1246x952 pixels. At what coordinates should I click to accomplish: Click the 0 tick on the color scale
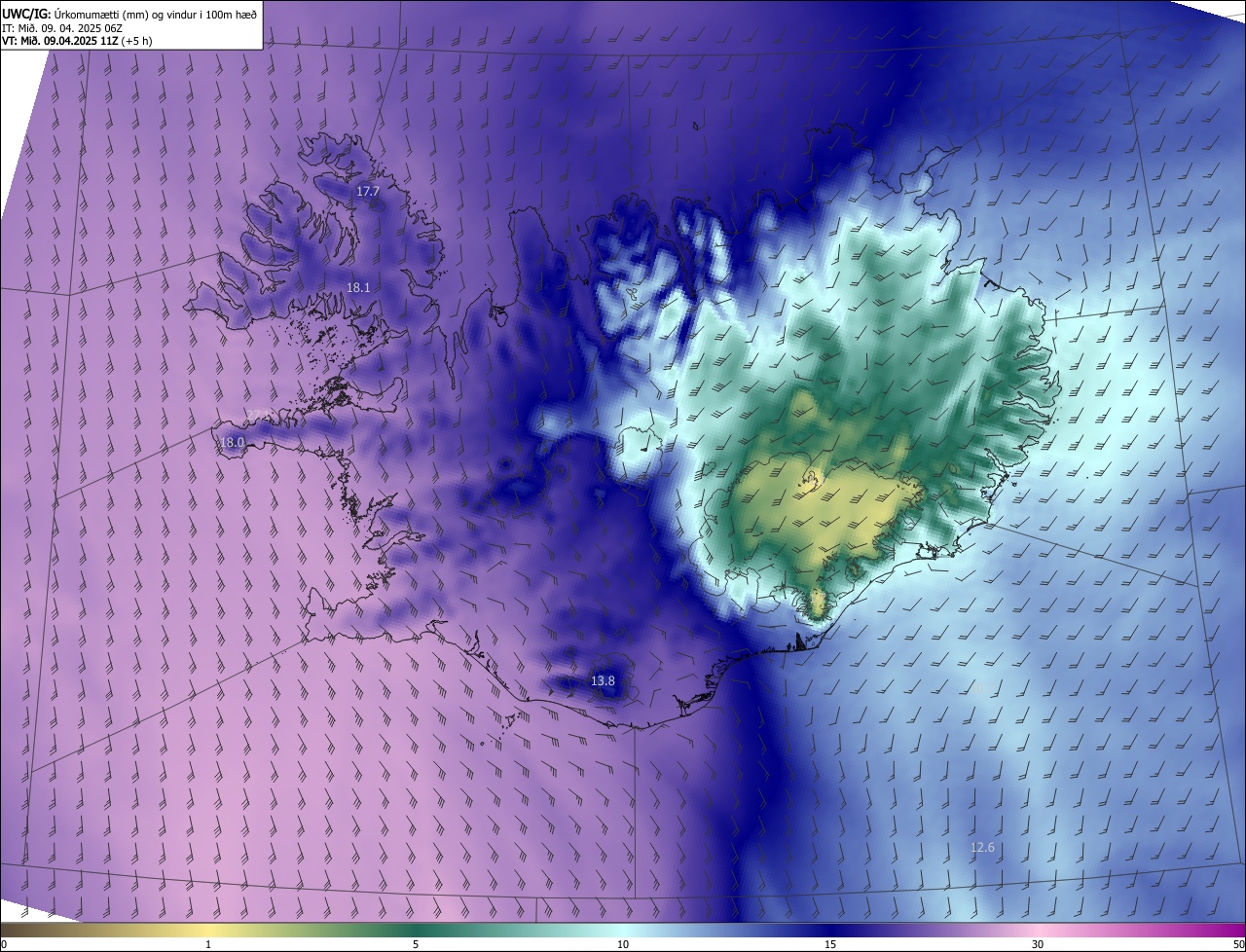pyautogui.click(x=4, y=944)
